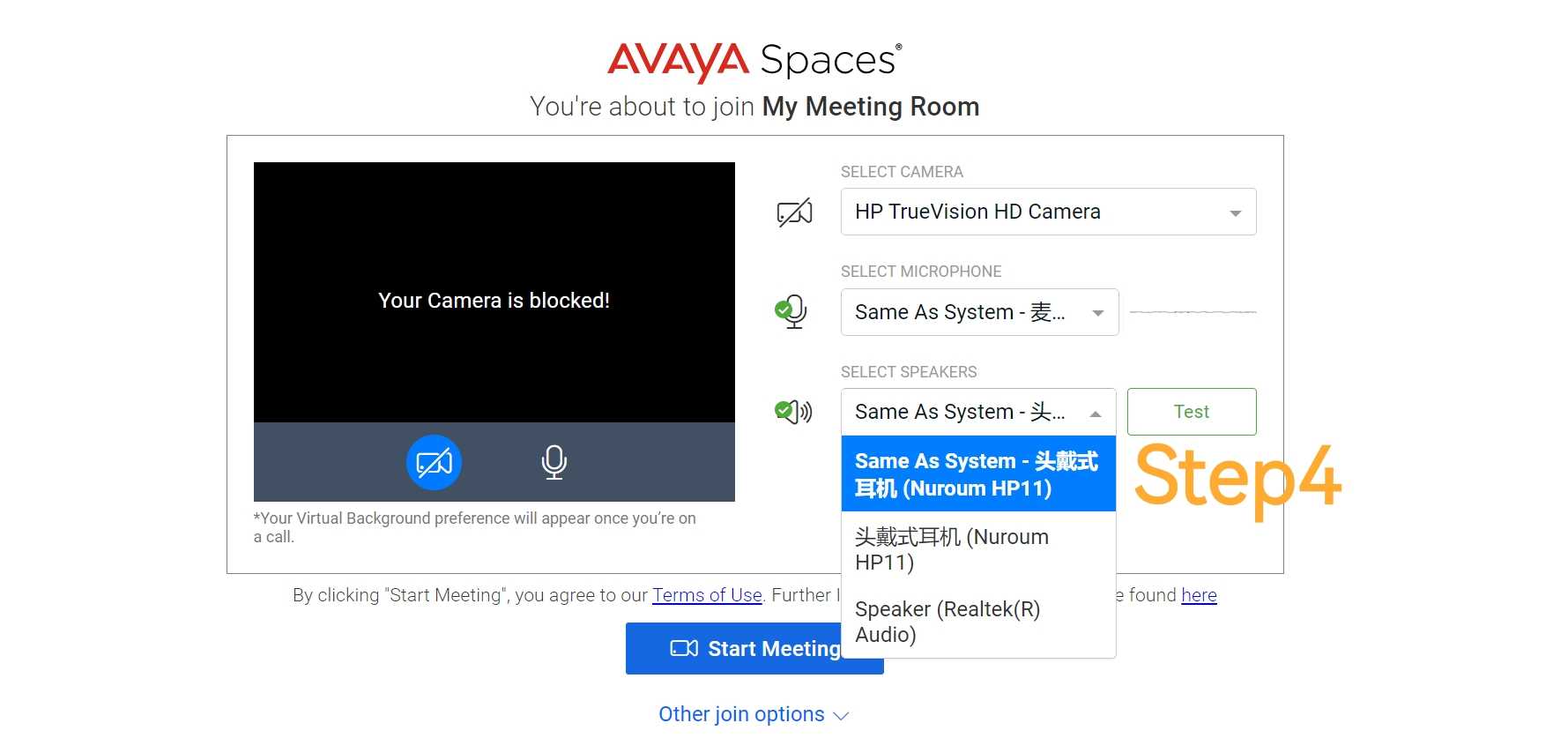This screenshot has width=1568, height=738.
Task: Click the Test speakers button
Action: (1192, 412)
